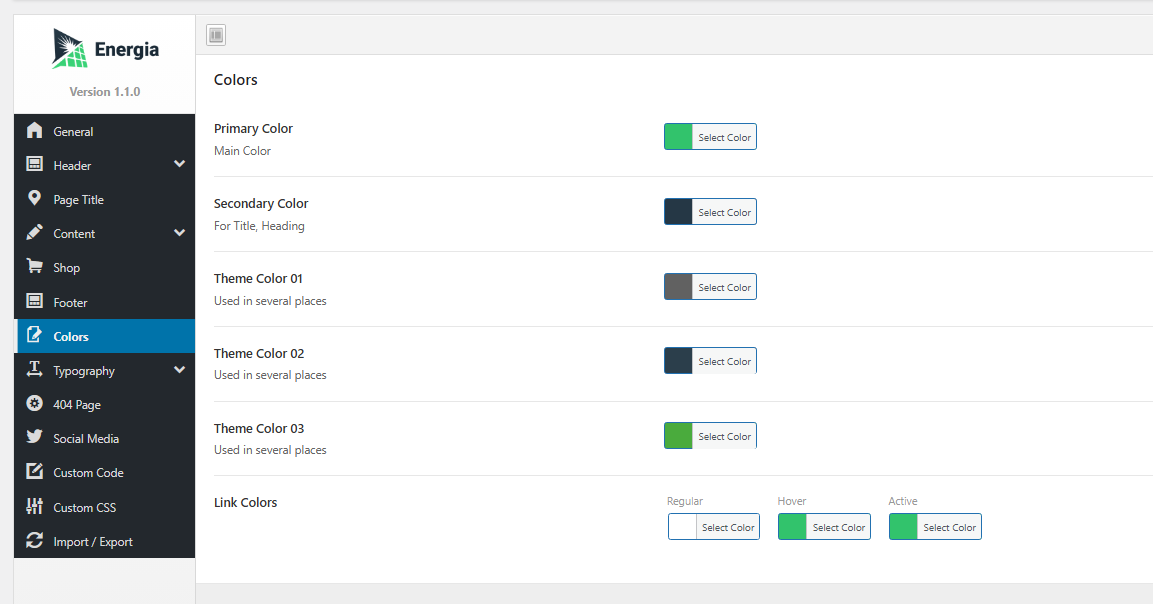Click the General home icon
This screenshot has width=1153, height=604.
[x=34, y=130]
